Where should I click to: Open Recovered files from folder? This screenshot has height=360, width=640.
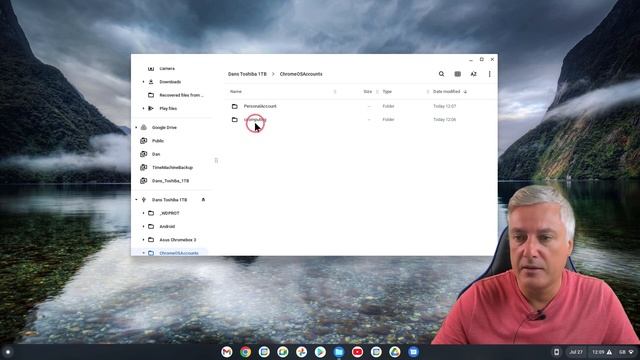[x=181, y=95]
